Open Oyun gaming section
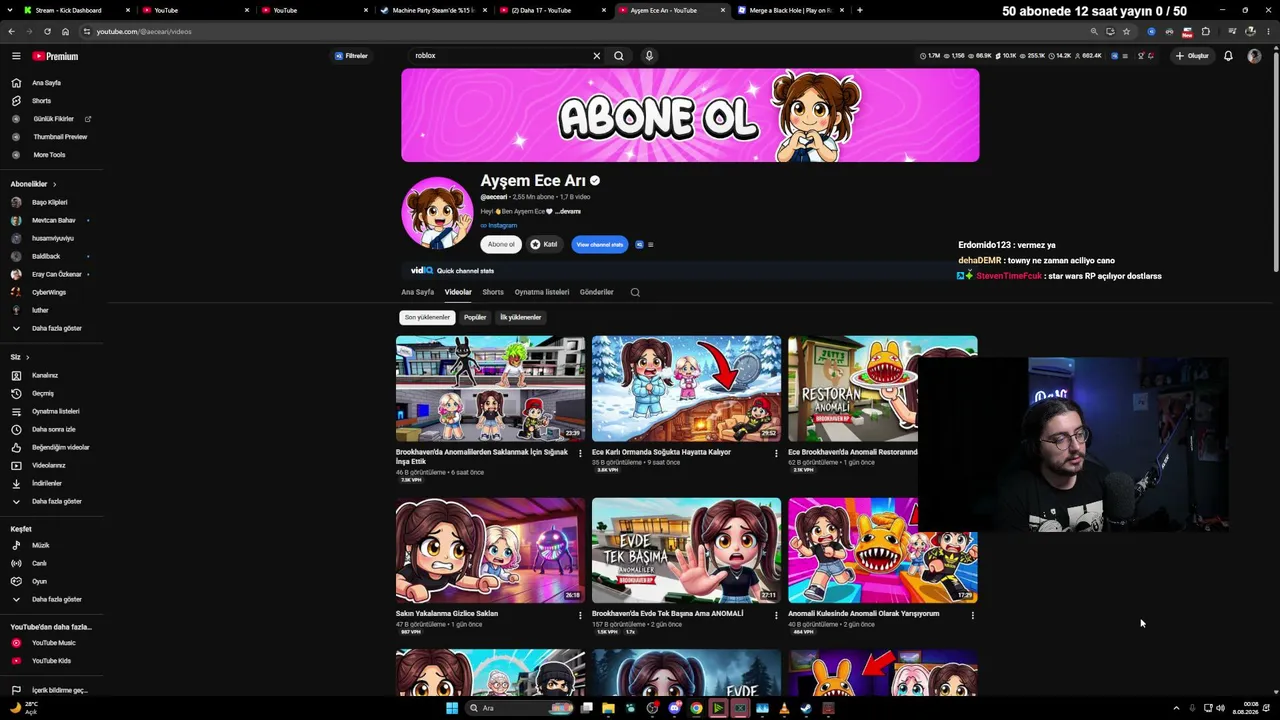Viewport: 1280px width, 720px height. click(x=52, y=581)
